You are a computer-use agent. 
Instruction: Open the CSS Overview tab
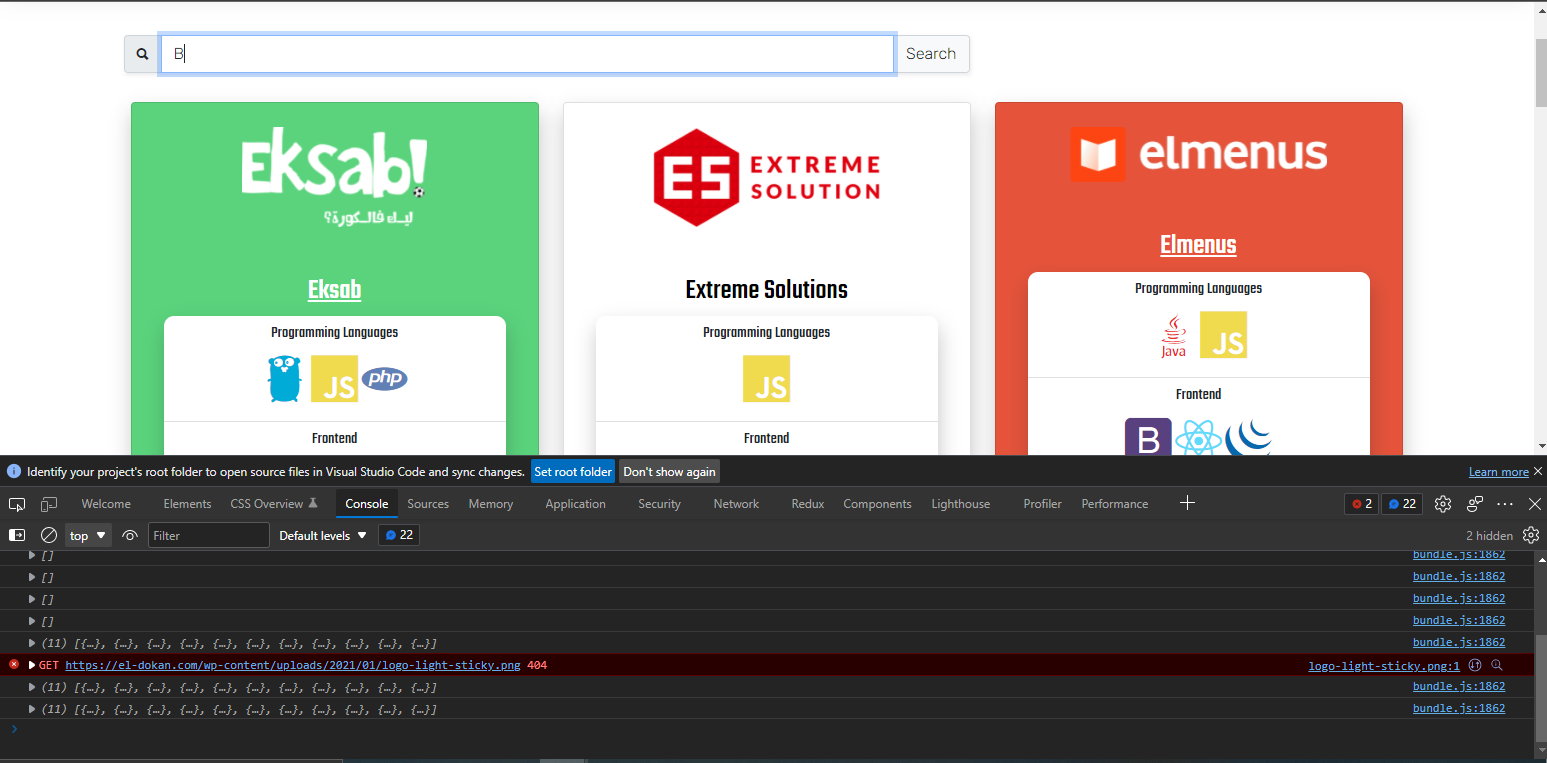click(x=274, y=504)
